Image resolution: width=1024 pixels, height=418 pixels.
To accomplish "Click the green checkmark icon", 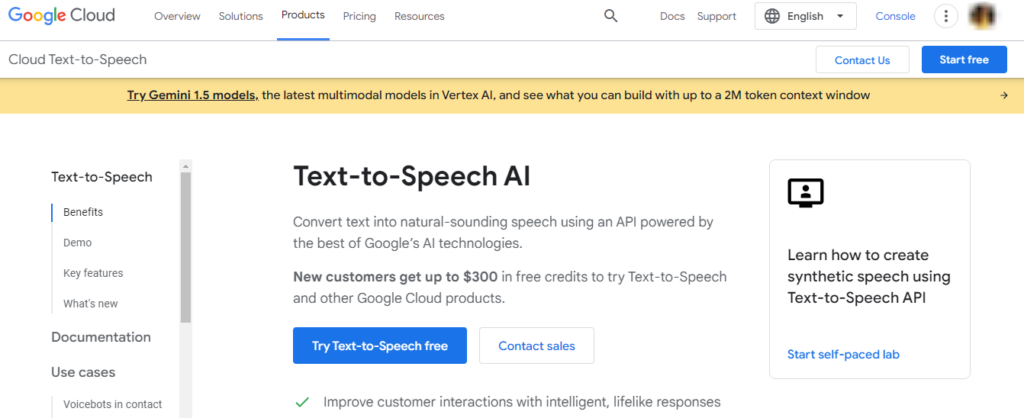I will tap(302, 402).
